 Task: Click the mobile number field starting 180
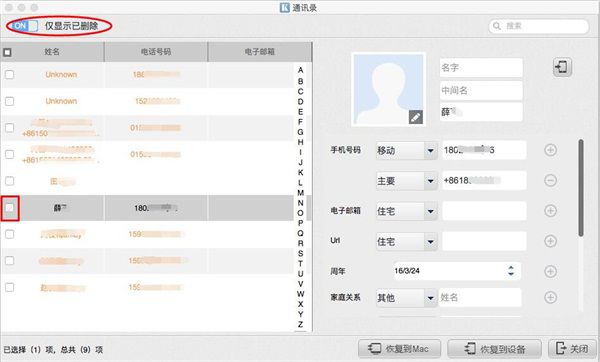484,150
